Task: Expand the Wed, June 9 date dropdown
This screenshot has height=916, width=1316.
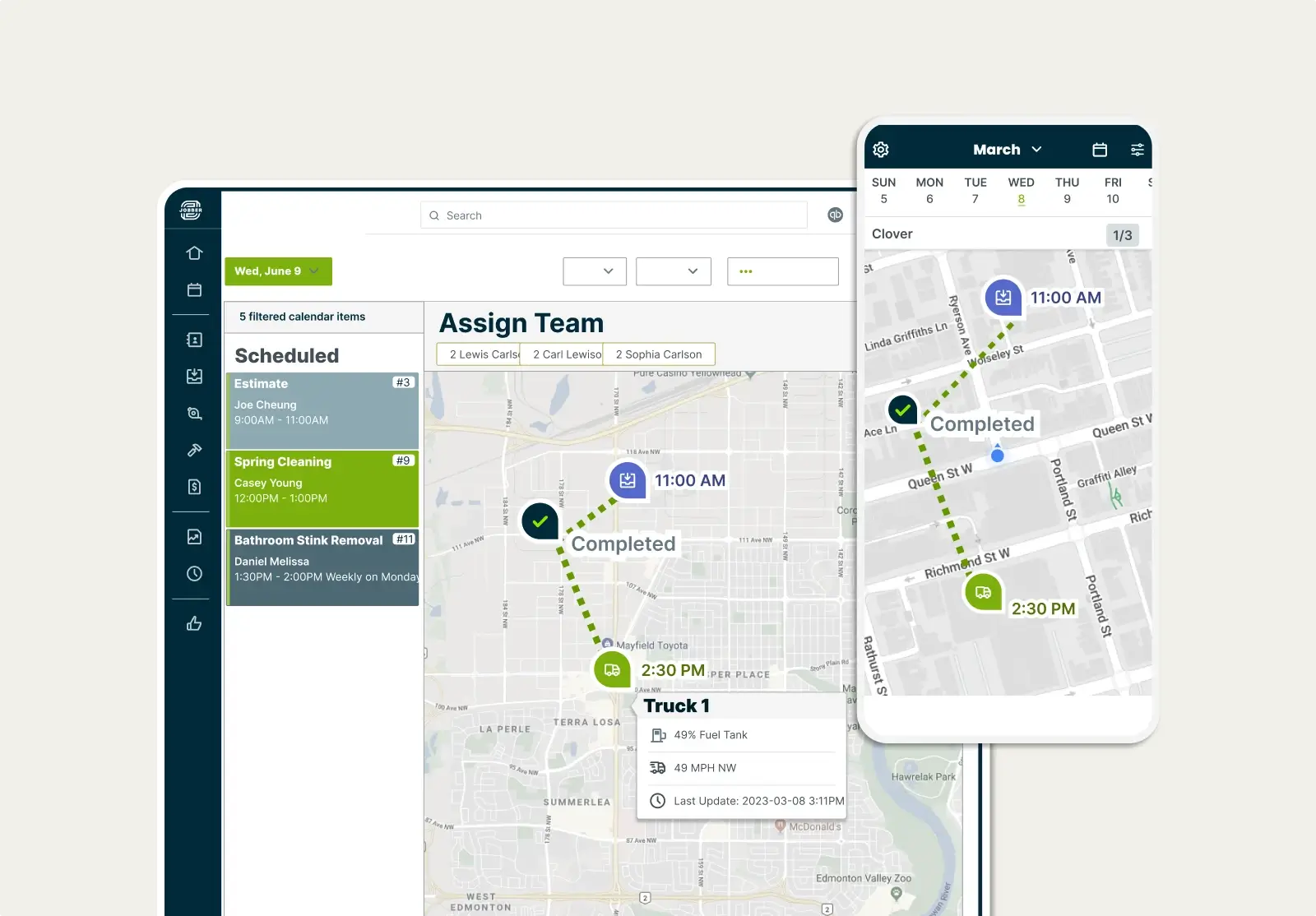Action: point(278,271)
